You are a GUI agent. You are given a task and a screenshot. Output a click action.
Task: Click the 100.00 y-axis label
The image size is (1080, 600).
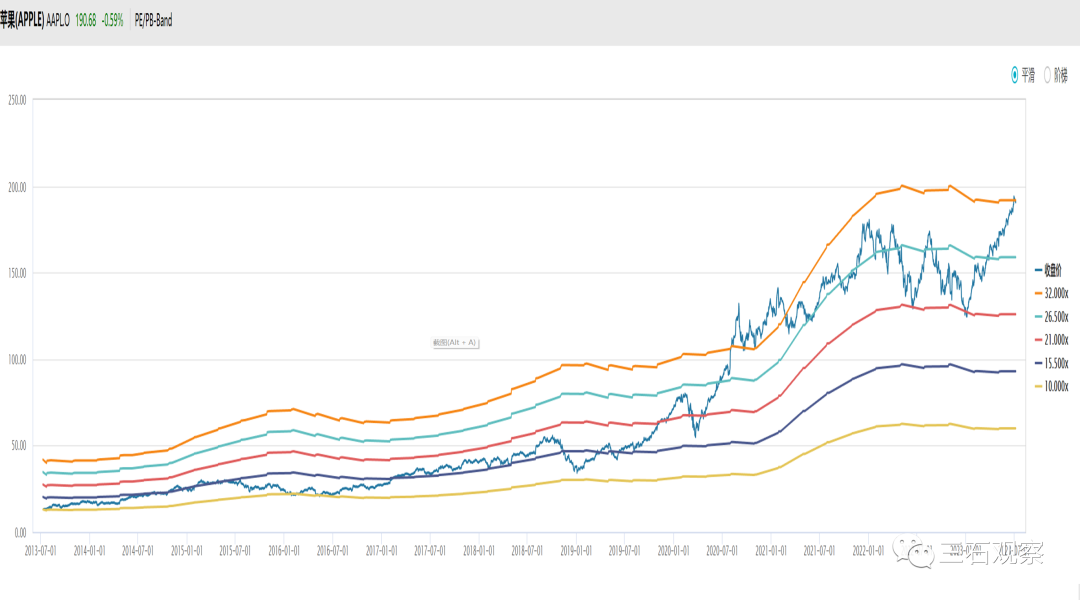tap(17, 360)
